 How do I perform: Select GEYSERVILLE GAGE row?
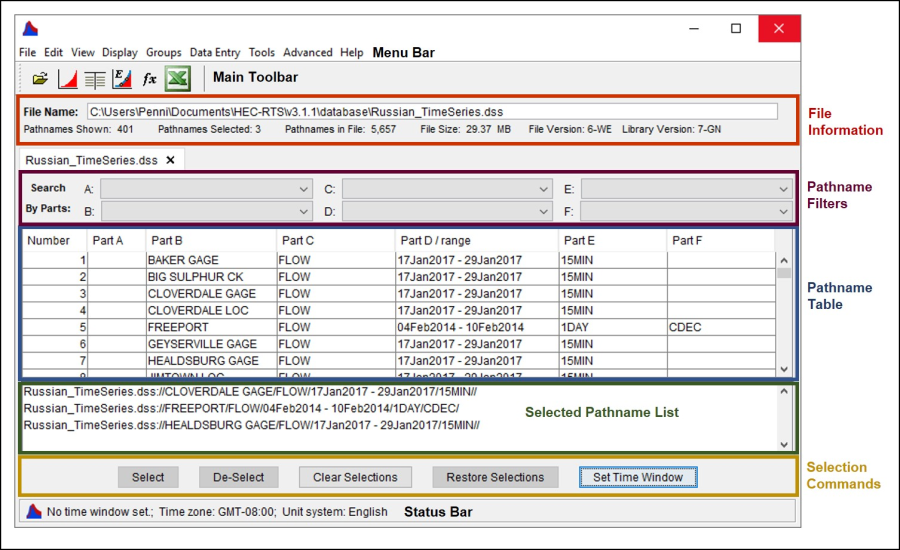coord(399,344)
